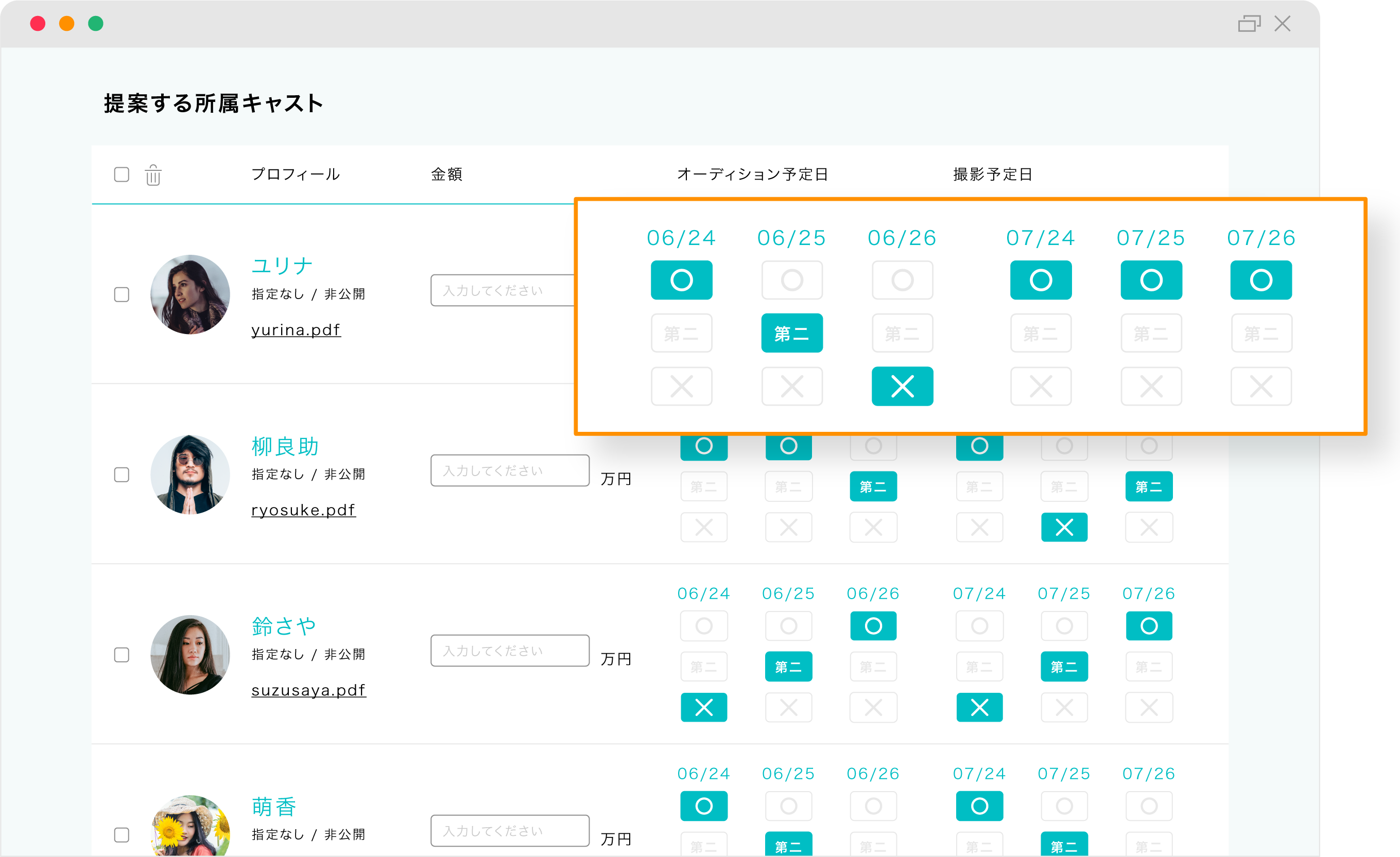Click first X mark in 柳良助 row
Viewport: 1400px width, 857px height.
704,527
